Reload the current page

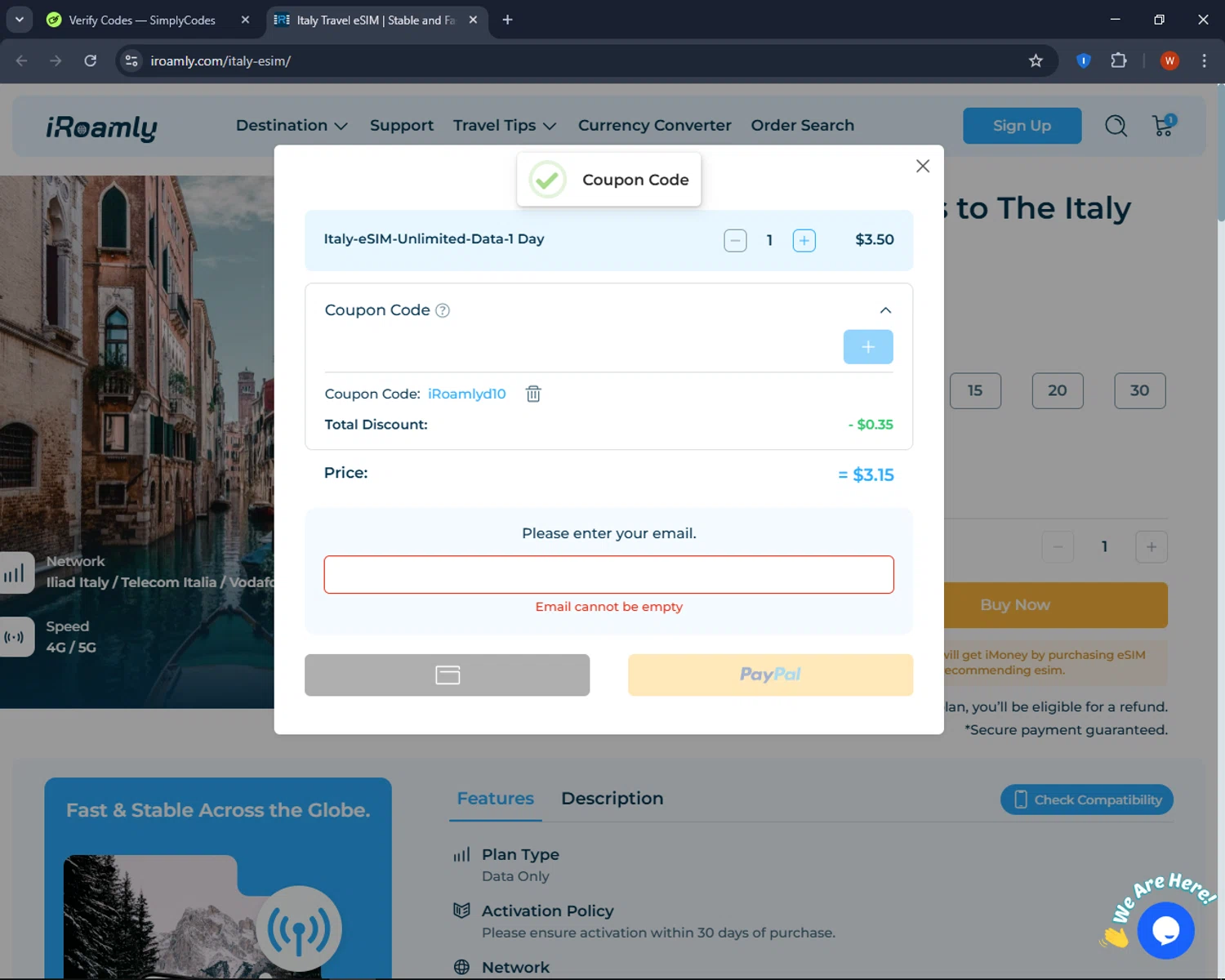[x=91, y=60]
